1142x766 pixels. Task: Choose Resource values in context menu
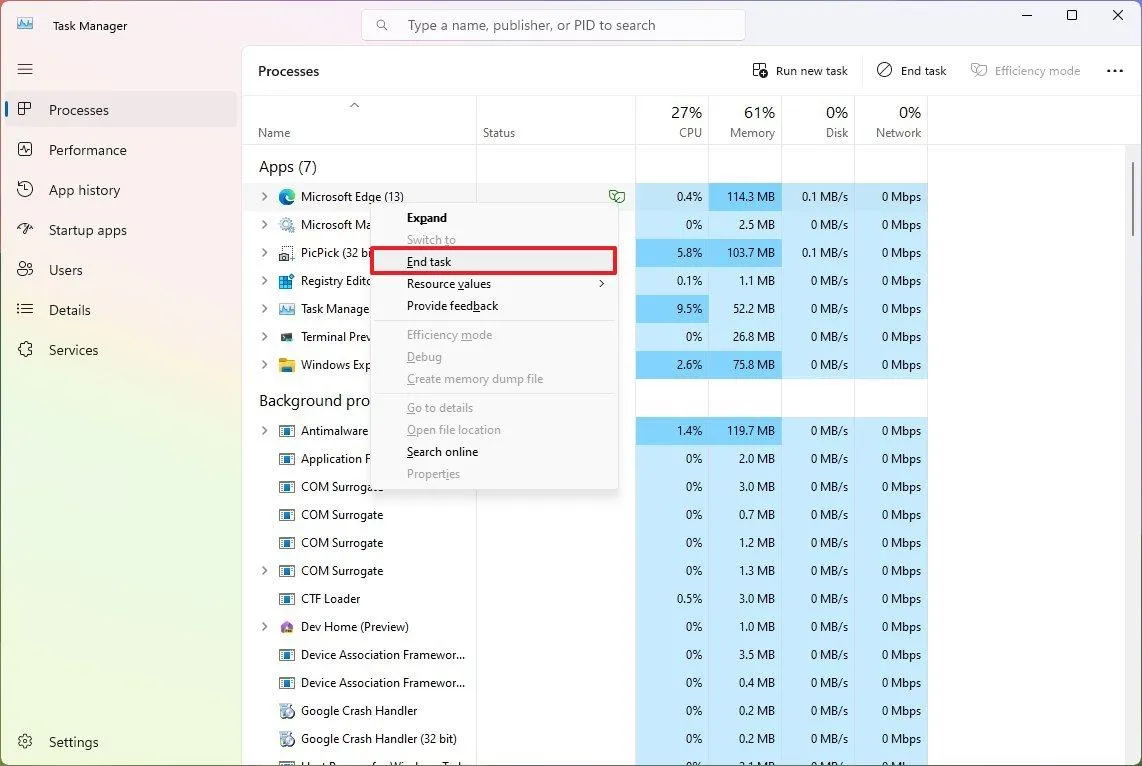click(494, 284)
